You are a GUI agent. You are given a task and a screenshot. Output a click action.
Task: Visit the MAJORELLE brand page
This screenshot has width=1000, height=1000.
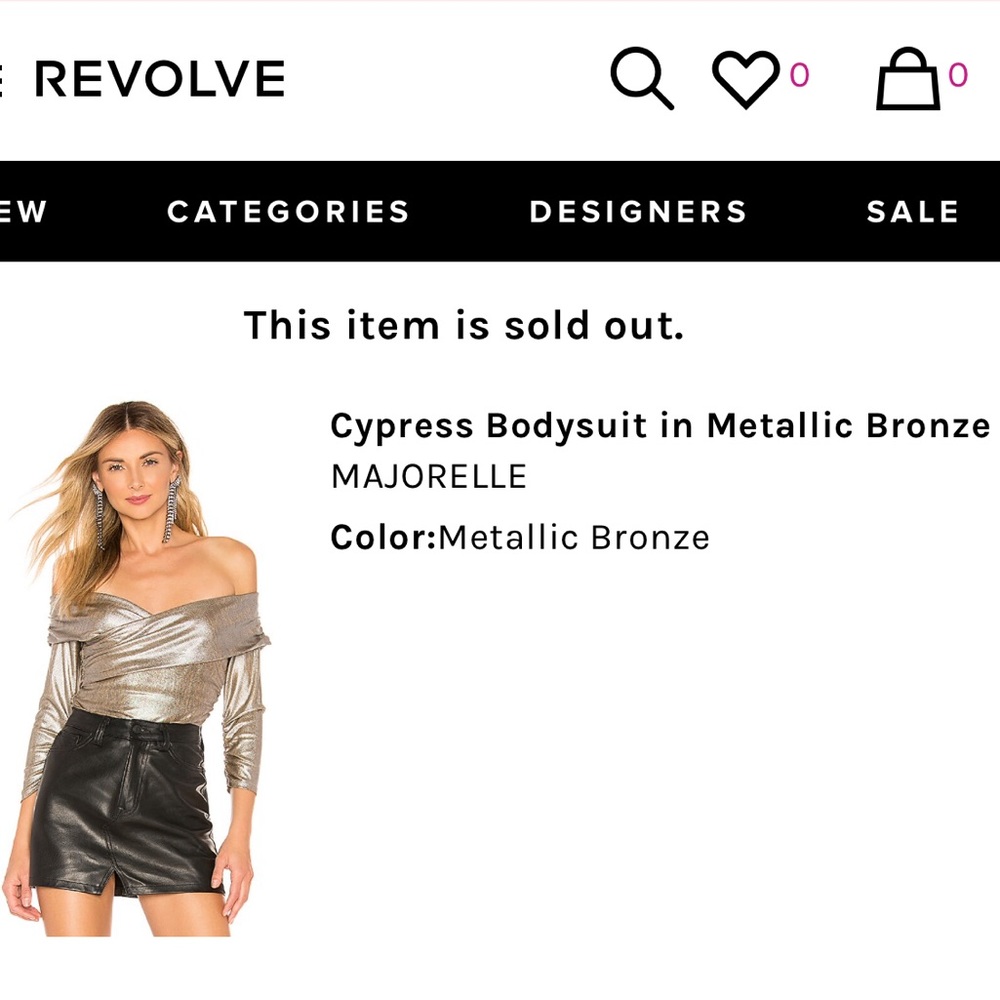(428, 476)
